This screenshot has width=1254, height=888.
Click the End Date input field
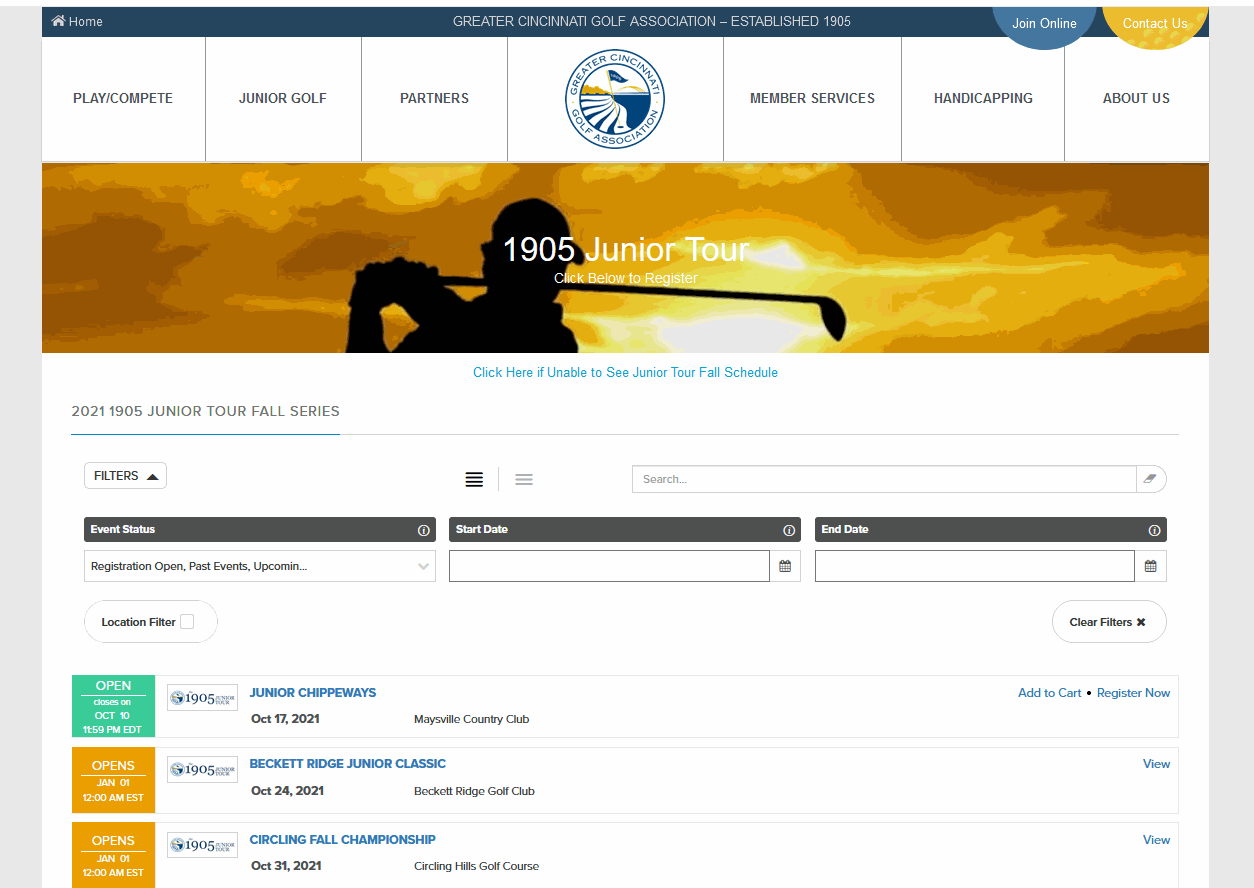coord(975,566)
